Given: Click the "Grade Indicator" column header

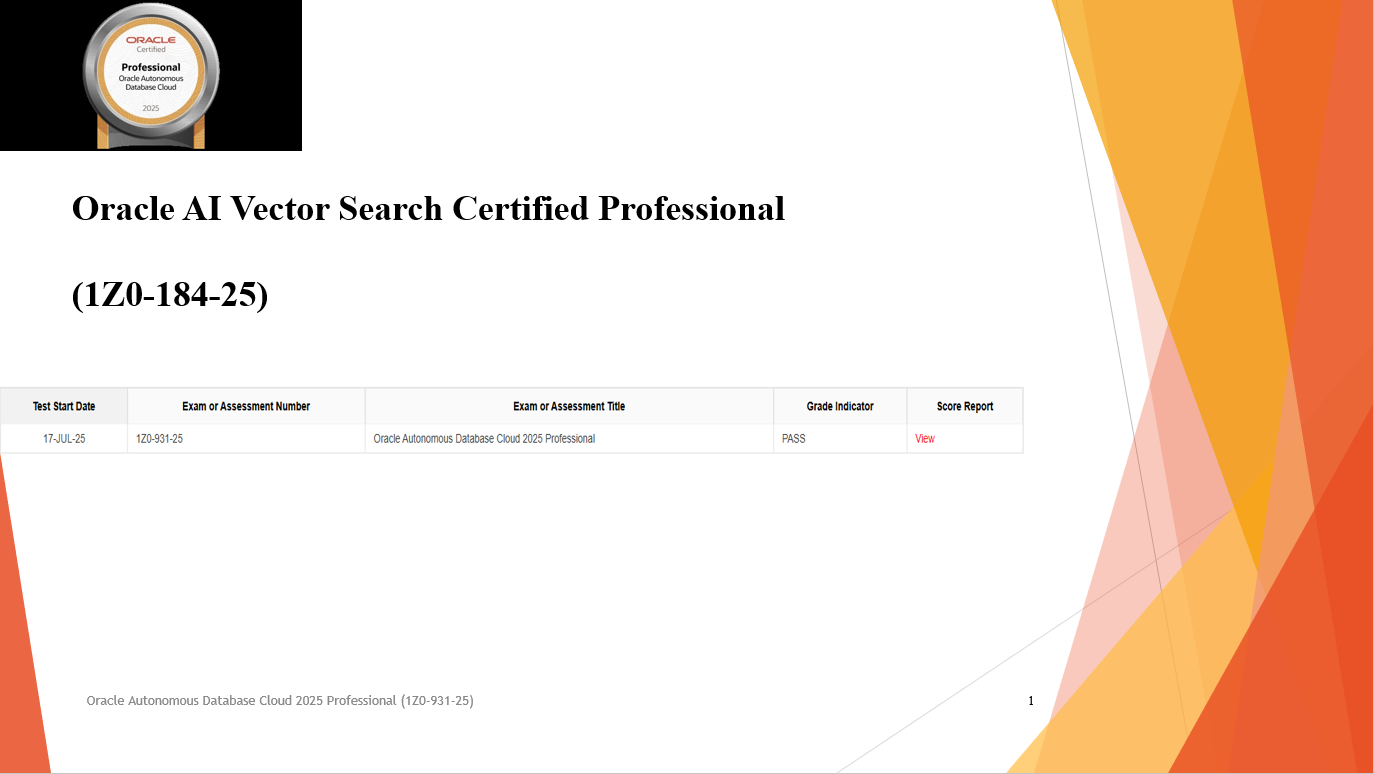Looking at the screenshot, I should (x=840, y=406).
